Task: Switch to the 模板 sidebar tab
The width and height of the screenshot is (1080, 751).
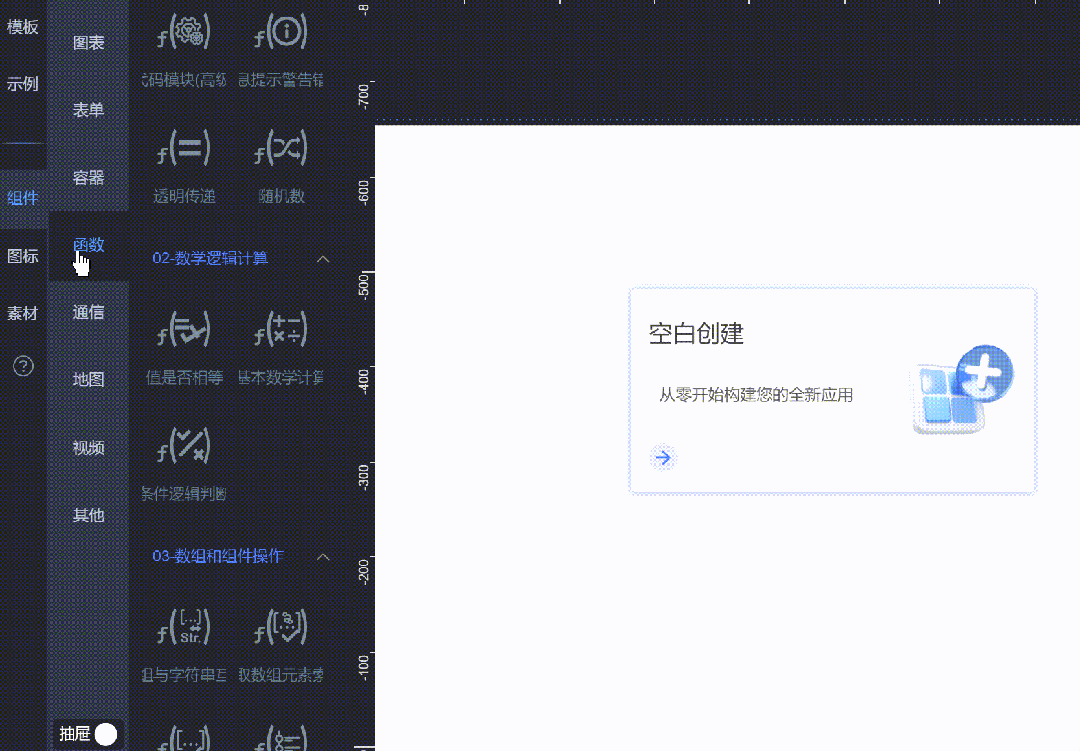Action: tap(23, 27)
